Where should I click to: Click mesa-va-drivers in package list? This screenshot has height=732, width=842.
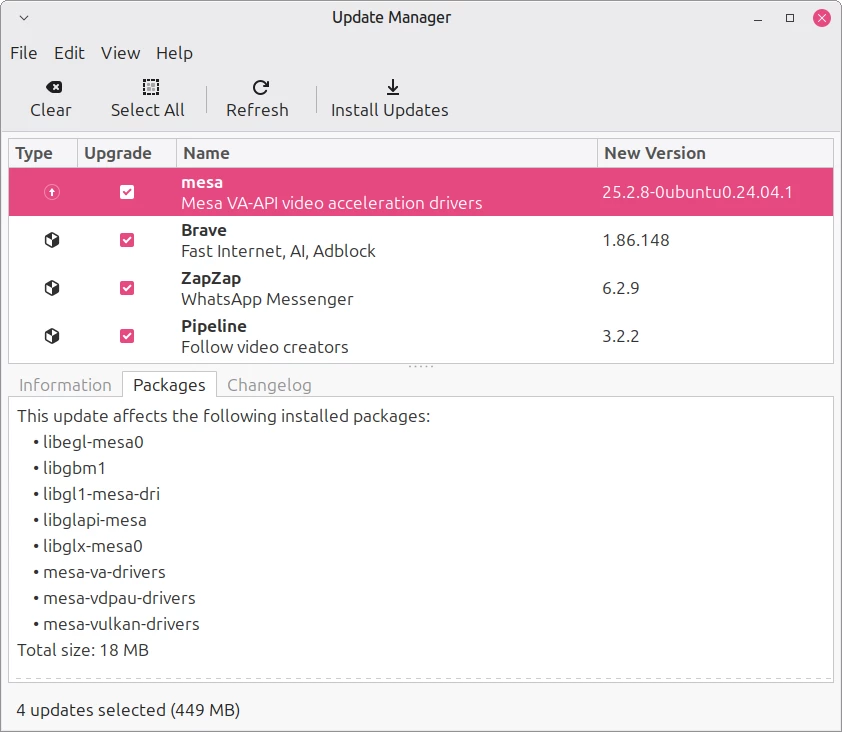(104, 572)
